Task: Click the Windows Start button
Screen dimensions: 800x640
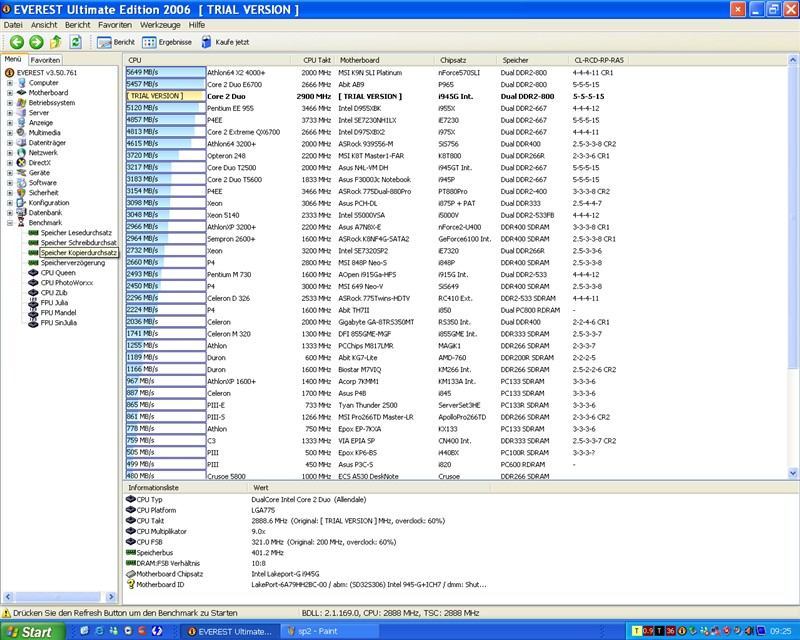Action: 33,631
